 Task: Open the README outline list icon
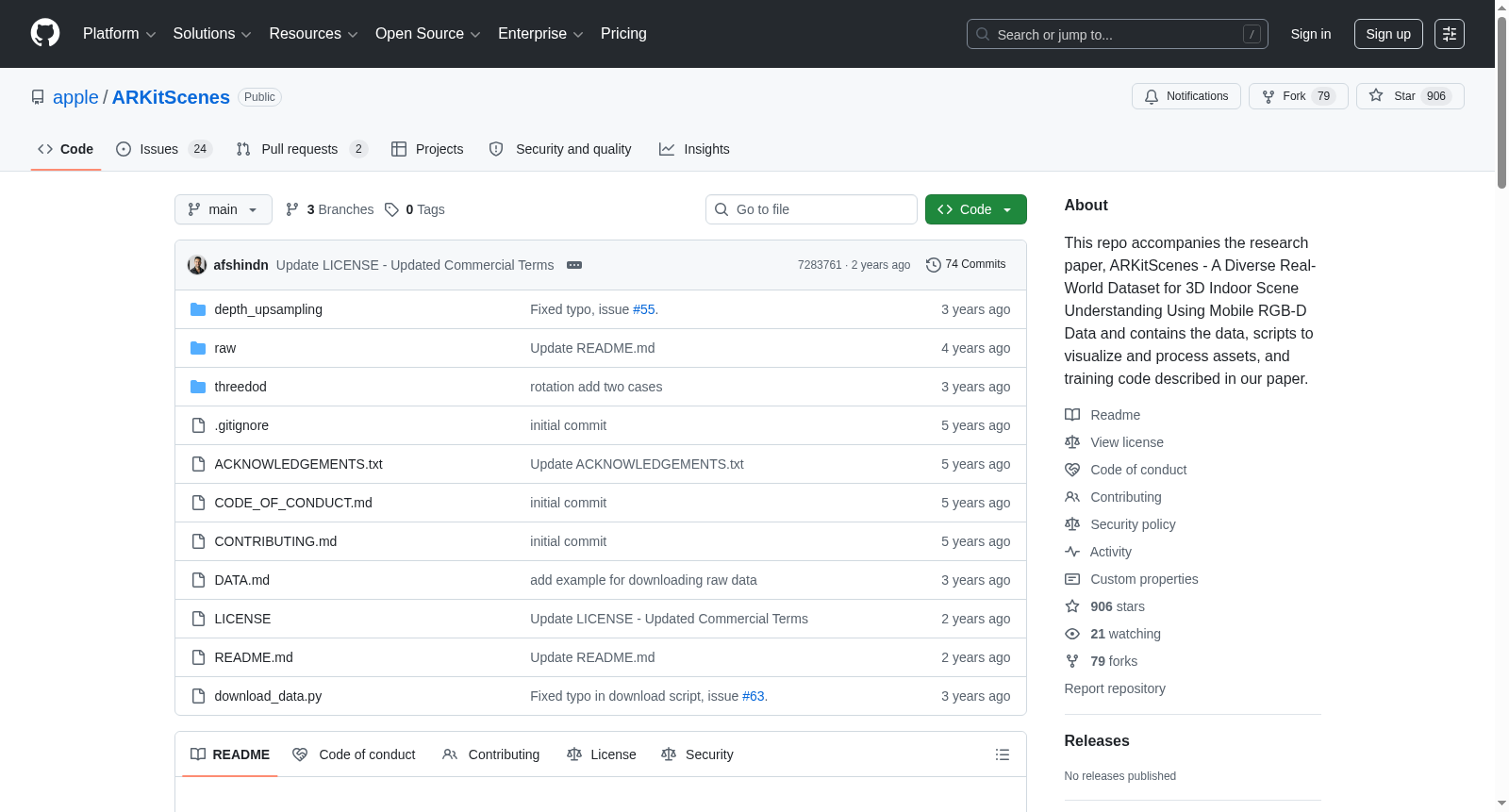[x=1003, y=754]
